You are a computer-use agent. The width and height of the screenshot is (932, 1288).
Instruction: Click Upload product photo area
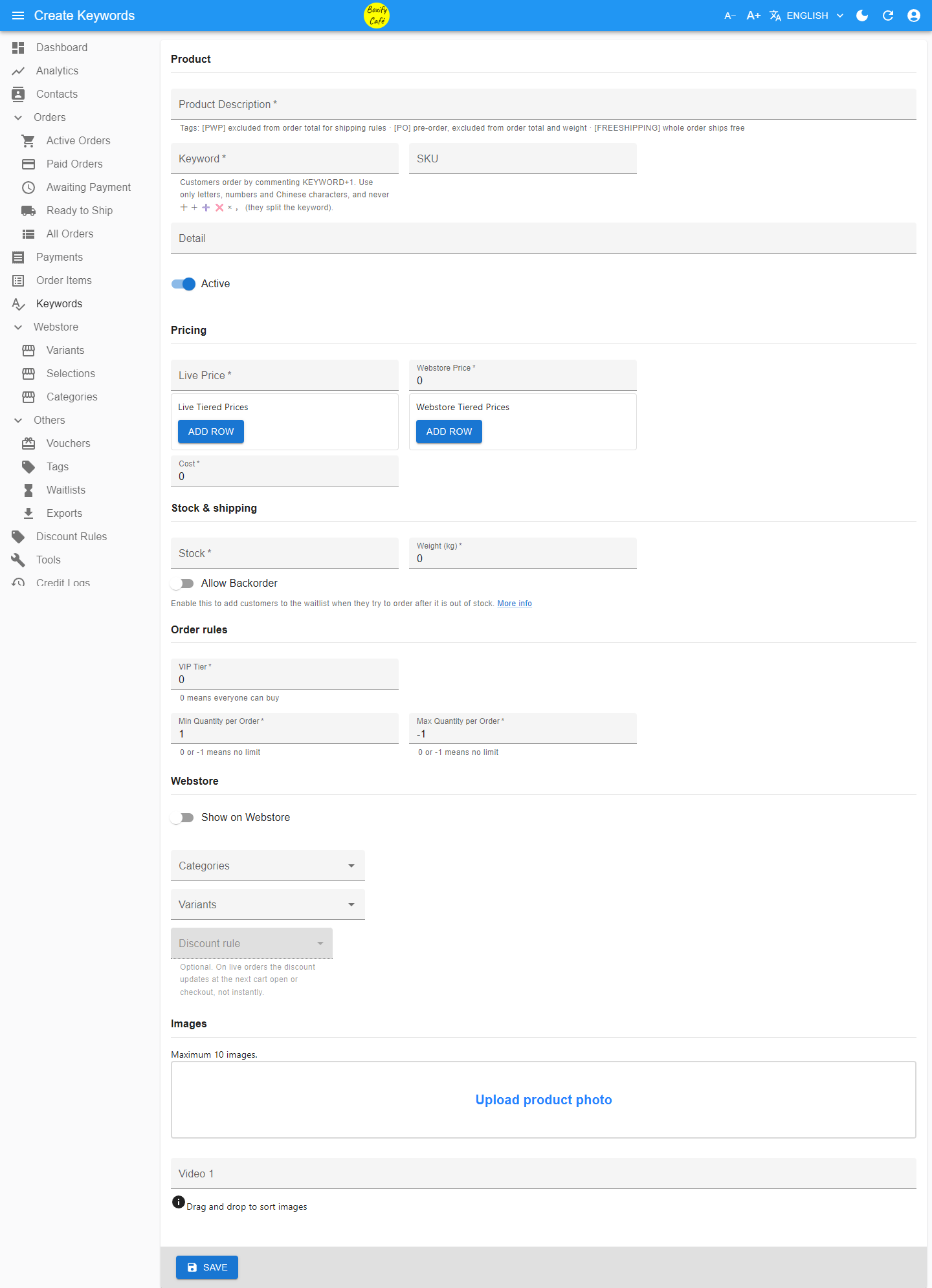point(544,1100)
